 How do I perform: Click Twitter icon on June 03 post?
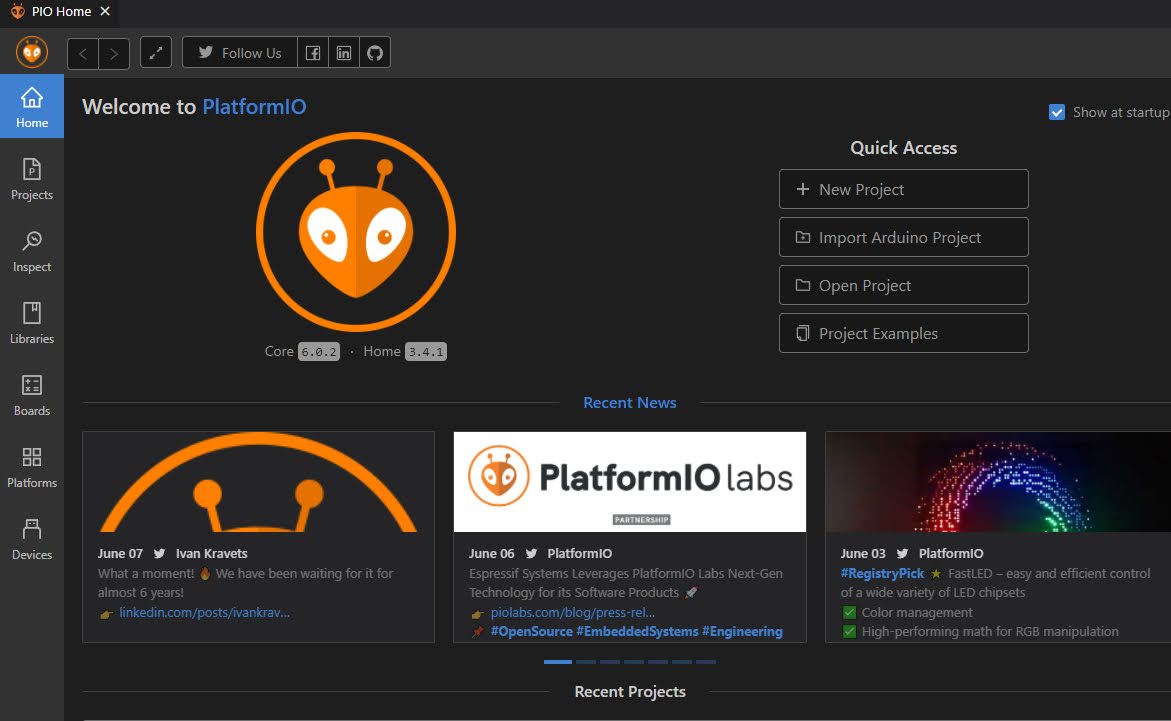point(902,554)
